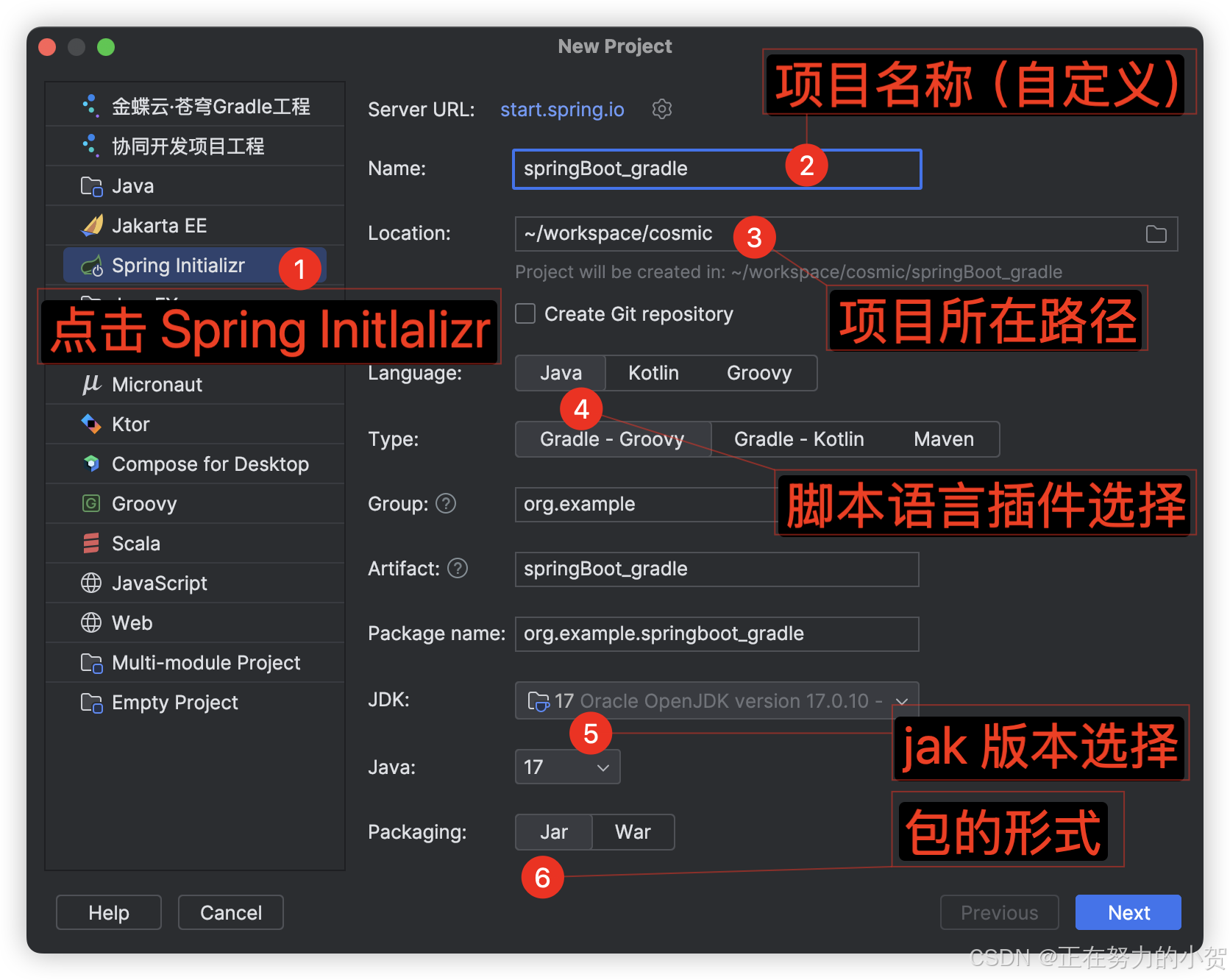The height and width of the screenshot is (980, 1230).
Task: Select 金蝶云·苍穹Gradle工程 project type
Action: coord(195,106)
